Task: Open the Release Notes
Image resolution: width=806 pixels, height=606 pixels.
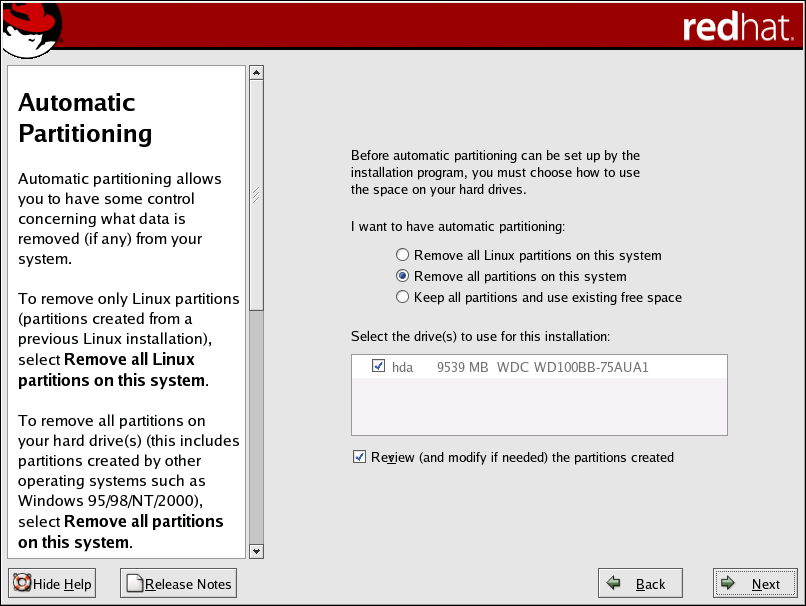Action: point(178,584)
